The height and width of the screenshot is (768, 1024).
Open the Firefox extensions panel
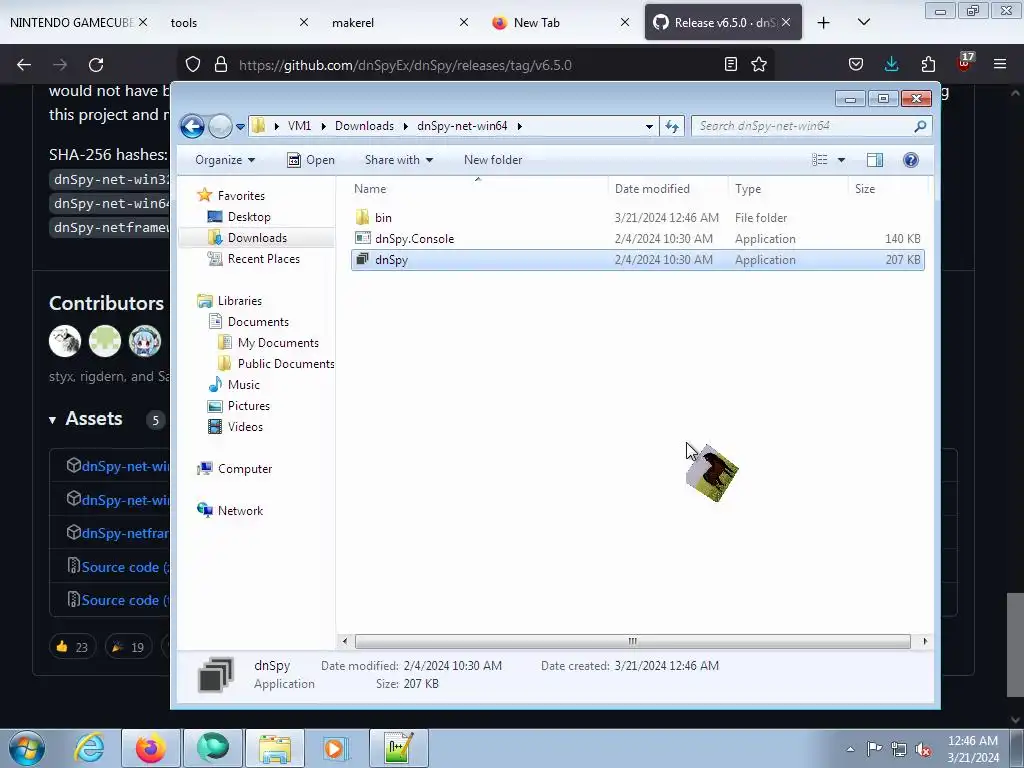928,64
